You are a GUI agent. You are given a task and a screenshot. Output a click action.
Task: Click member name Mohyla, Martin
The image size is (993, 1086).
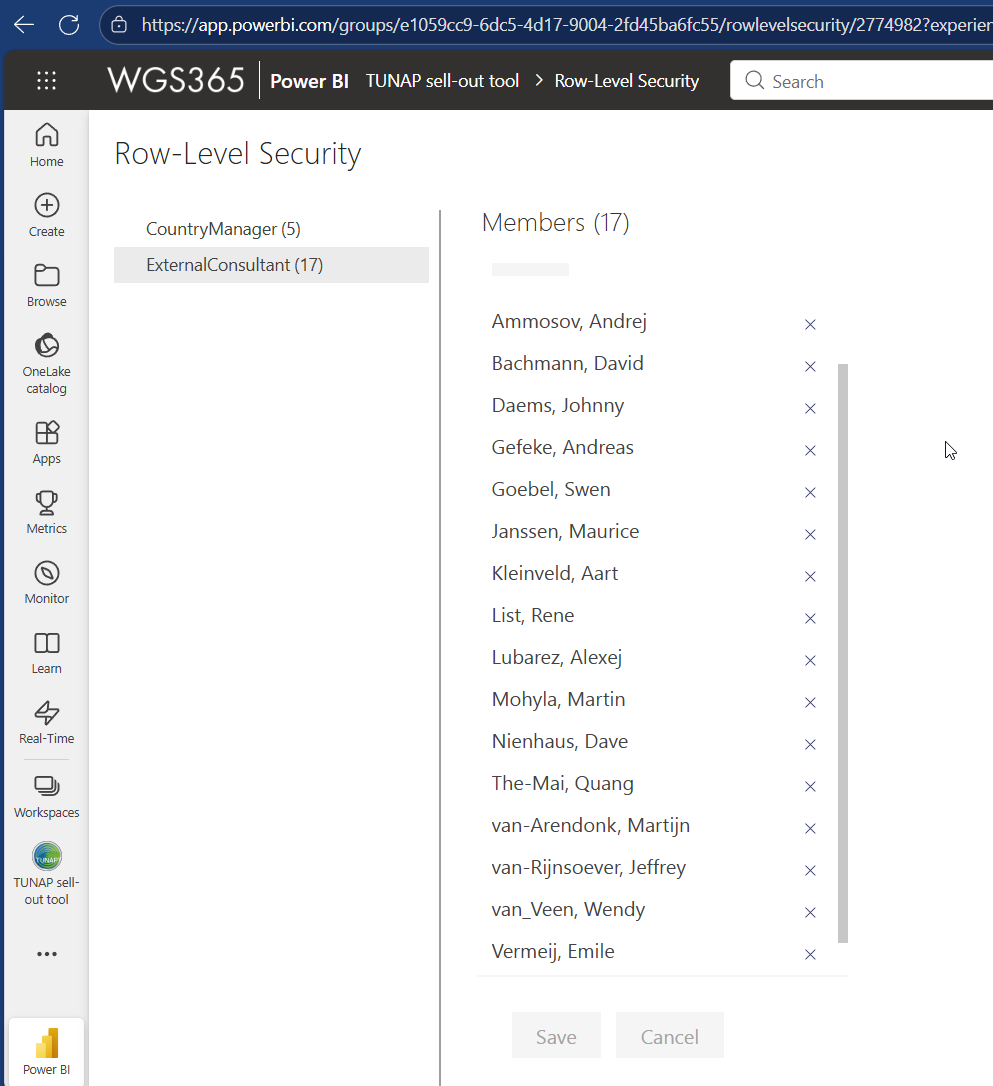coord(558,700)
